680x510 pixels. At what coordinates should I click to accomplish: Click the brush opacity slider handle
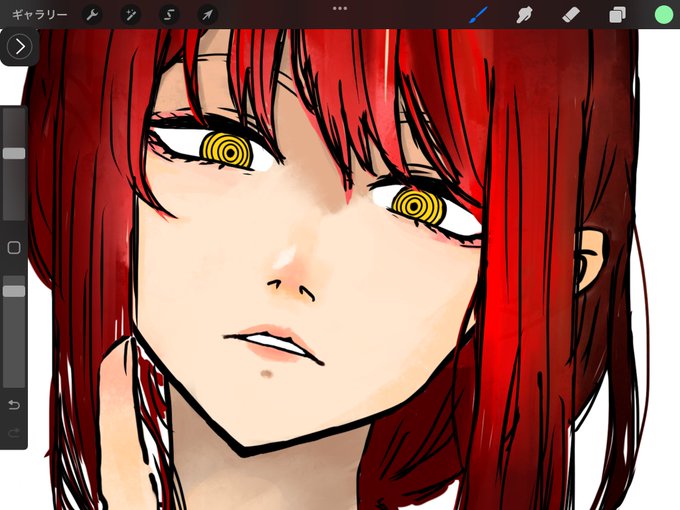[14, 291]
